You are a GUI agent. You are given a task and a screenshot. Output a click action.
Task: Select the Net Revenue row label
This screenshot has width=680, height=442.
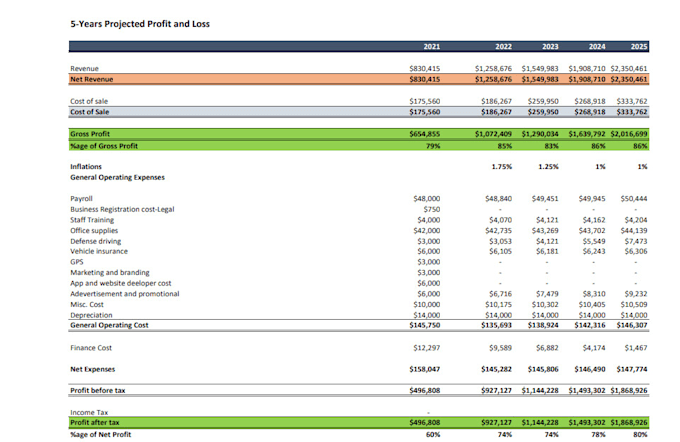(x=92, y=79)
